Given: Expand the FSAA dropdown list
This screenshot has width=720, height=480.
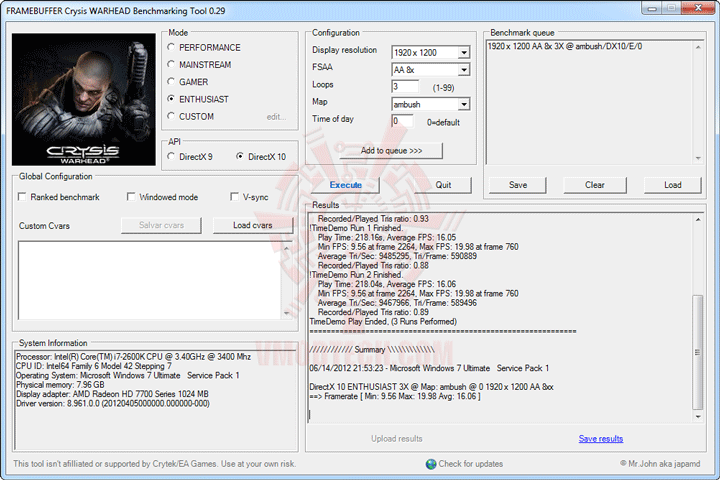Looking at the screenshot, I should click(464, 70).
